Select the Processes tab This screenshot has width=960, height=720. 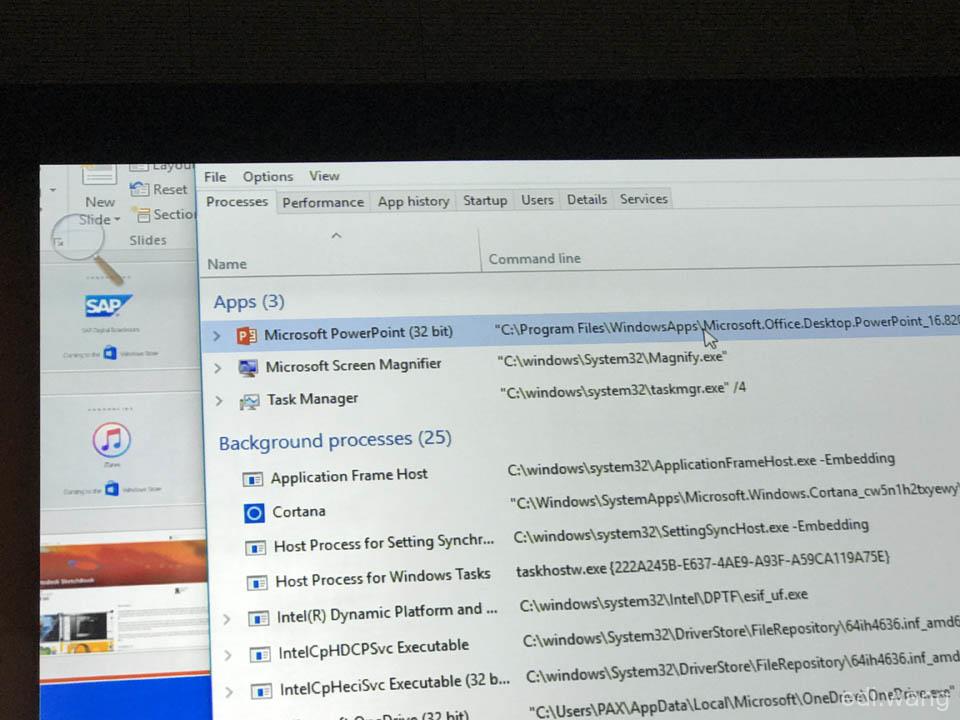click(237, 201)
